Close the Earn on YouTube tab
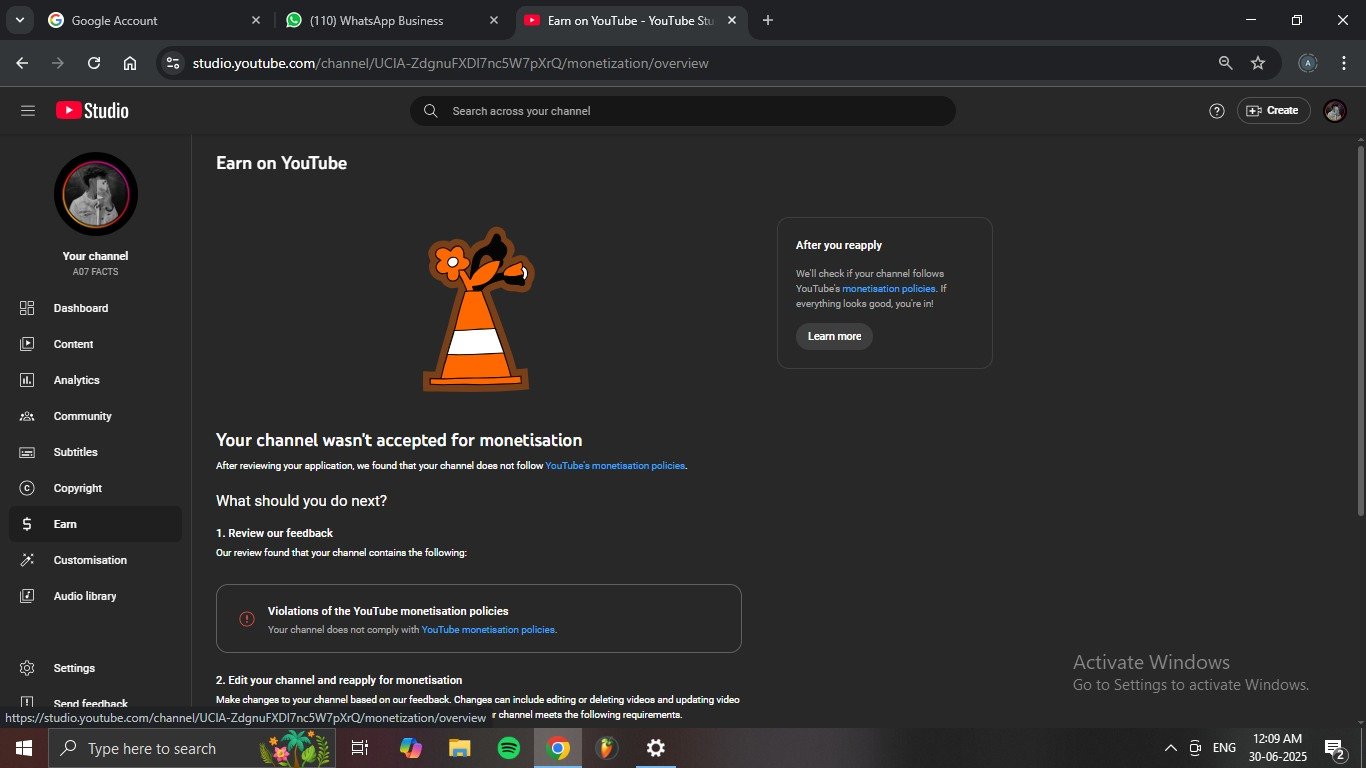The width and height of the screenshot is (1366, 768). [731, 20]
